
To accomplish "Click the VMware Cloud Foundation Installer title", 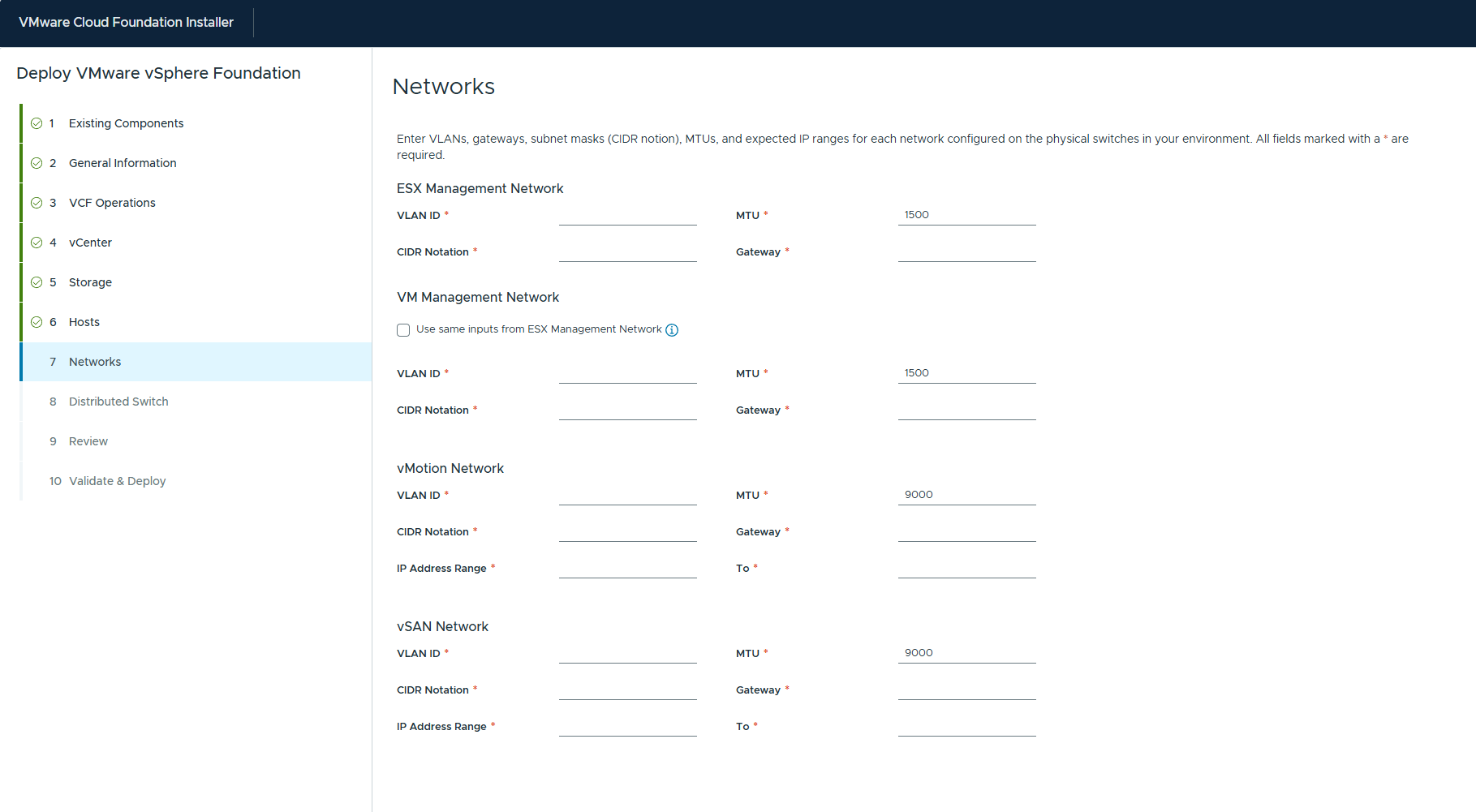I will coord(126,22).
